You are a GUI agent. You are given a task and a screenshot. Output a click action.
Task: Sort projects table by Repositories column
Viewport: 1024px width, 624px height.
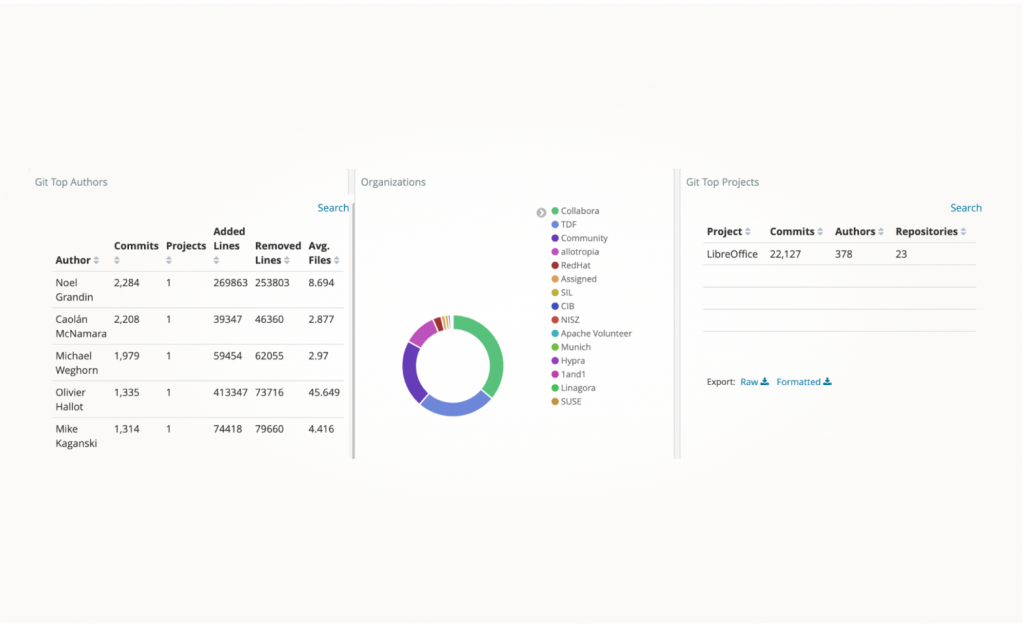963,232
